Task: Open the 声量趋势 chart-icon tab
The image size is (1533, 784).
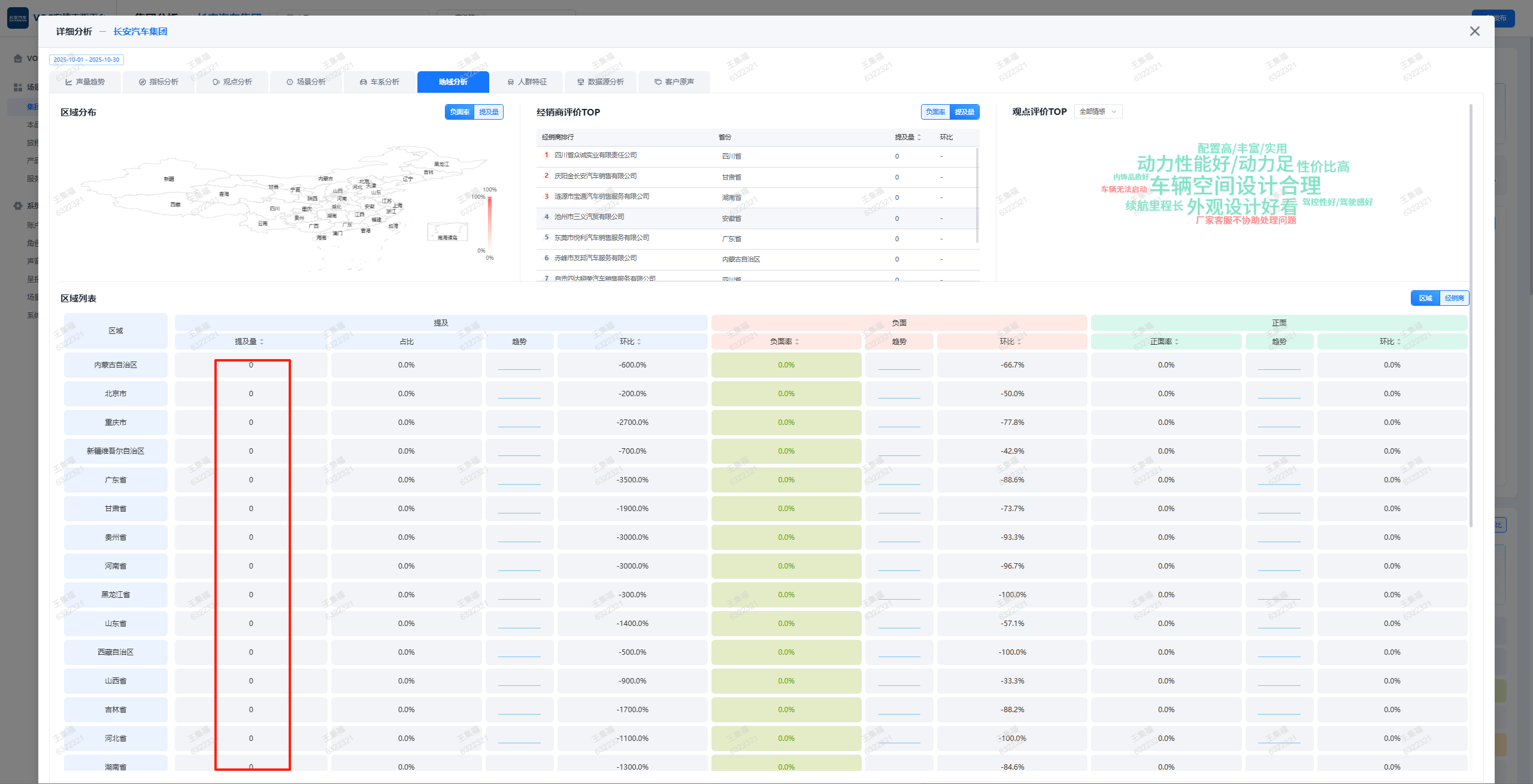Action: click(x=69, y=82)
